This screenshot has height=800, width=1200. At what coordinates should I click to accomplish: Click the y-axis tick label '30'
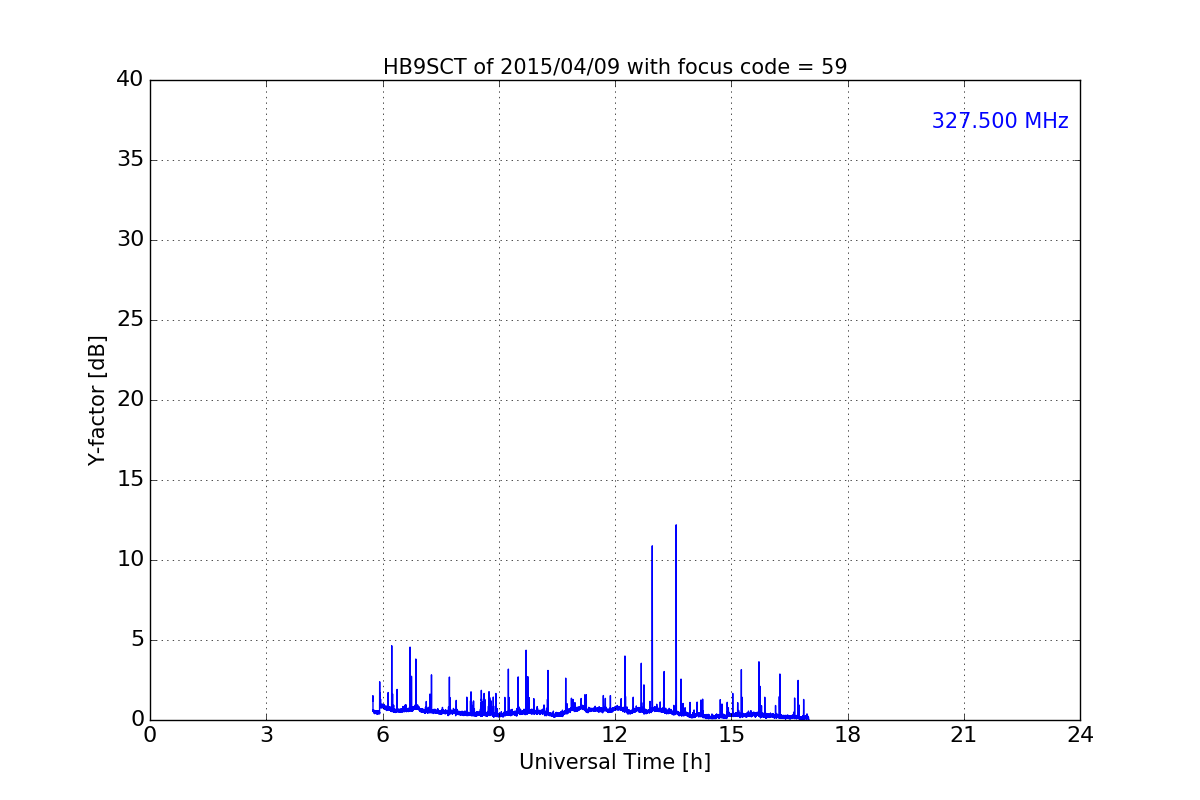(130, 240)
